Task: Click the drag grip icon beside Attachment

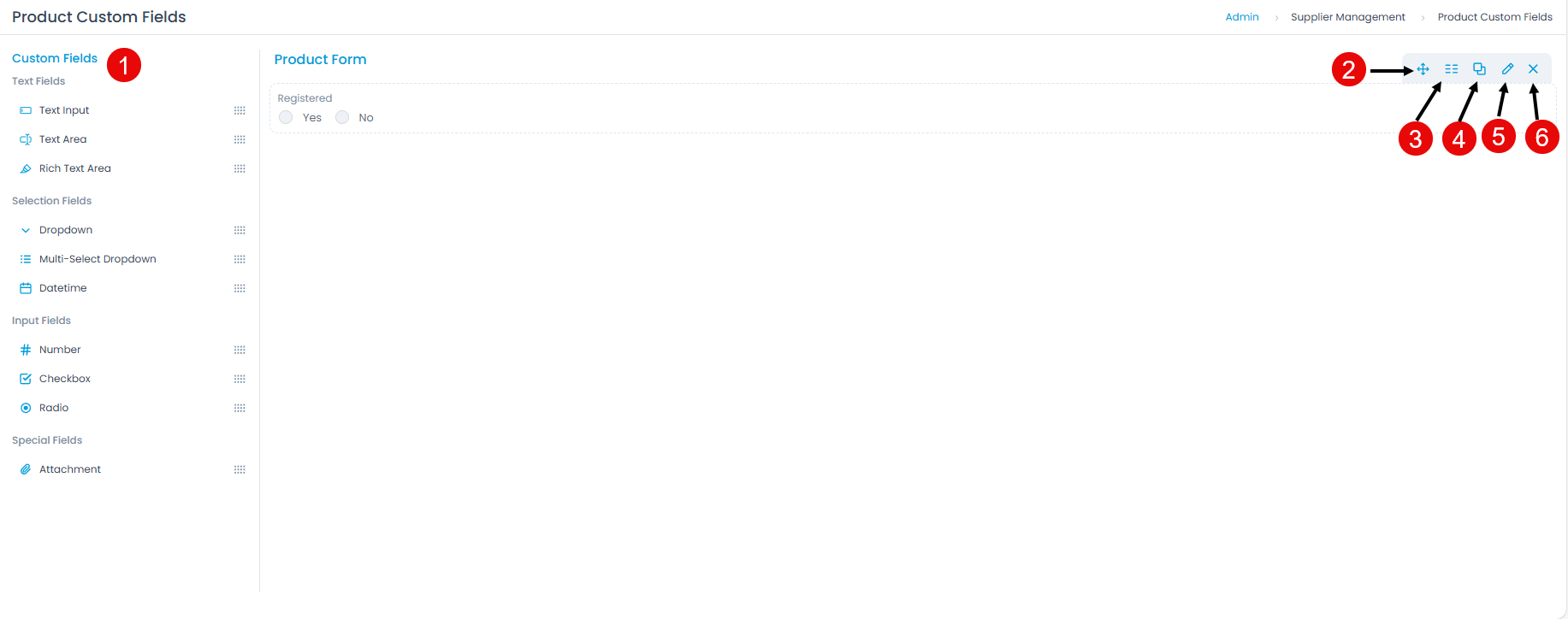Action: pos(240,469)
